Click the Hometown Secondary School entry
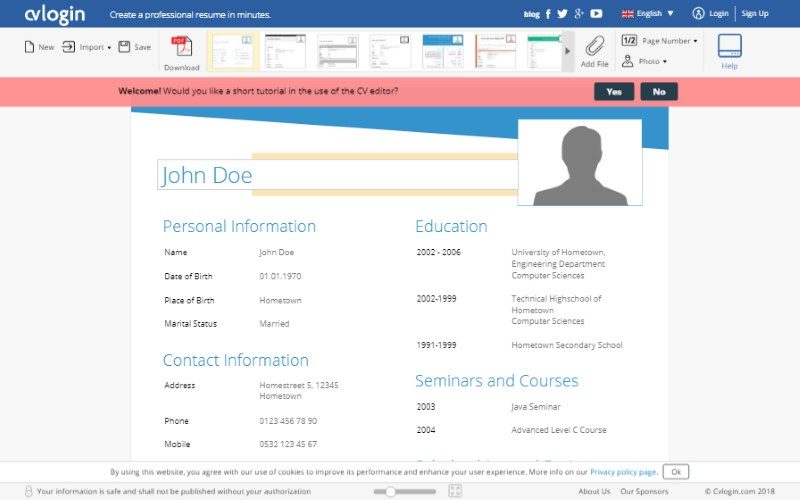 coord(567,345)
